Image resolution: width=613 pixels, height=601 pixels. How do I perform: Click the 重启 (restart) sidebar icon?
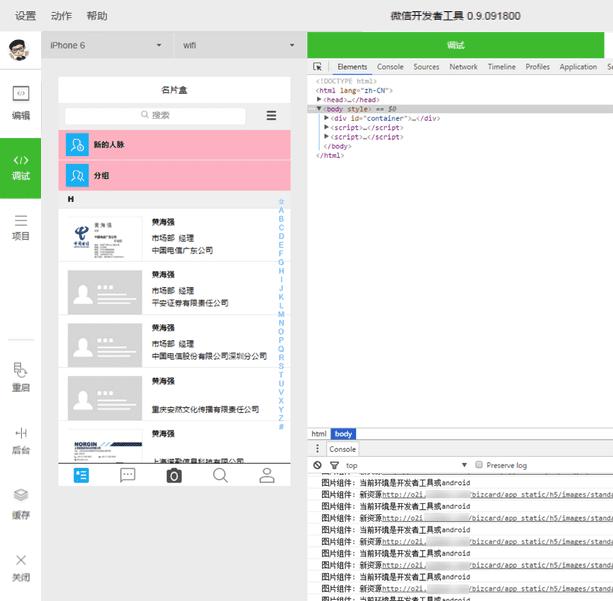pos(21,377)
